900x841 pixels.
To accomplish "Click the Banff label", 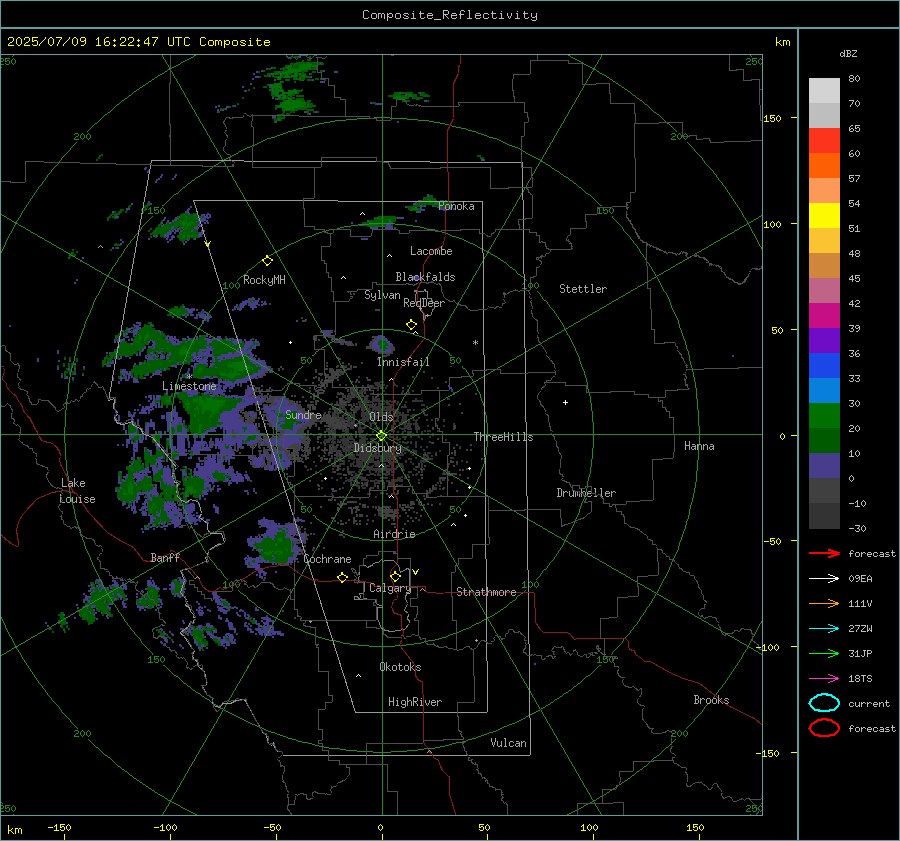I will coord(165,557).
